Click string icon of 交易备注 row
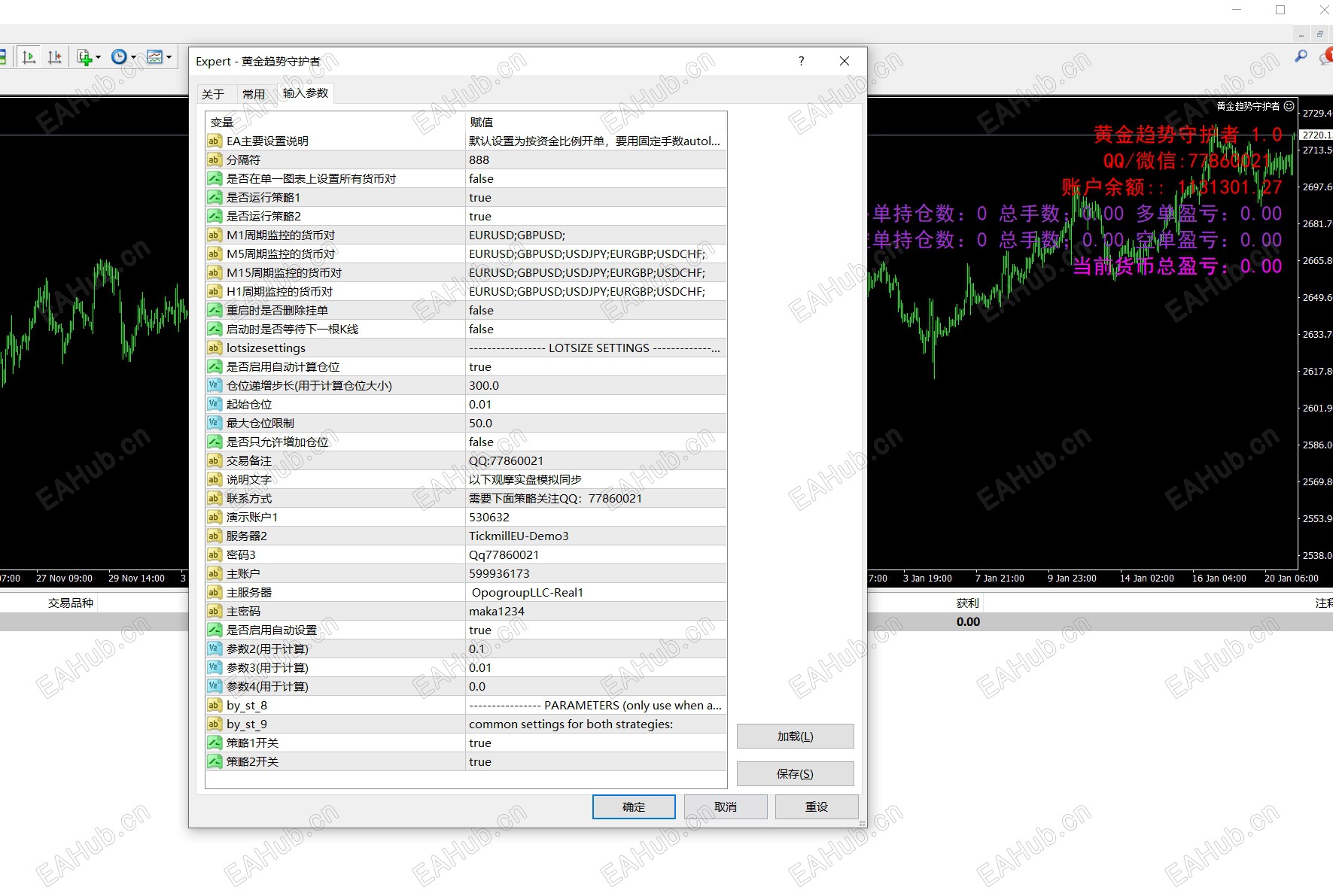1333x896 pixels. tap(215, 460)
